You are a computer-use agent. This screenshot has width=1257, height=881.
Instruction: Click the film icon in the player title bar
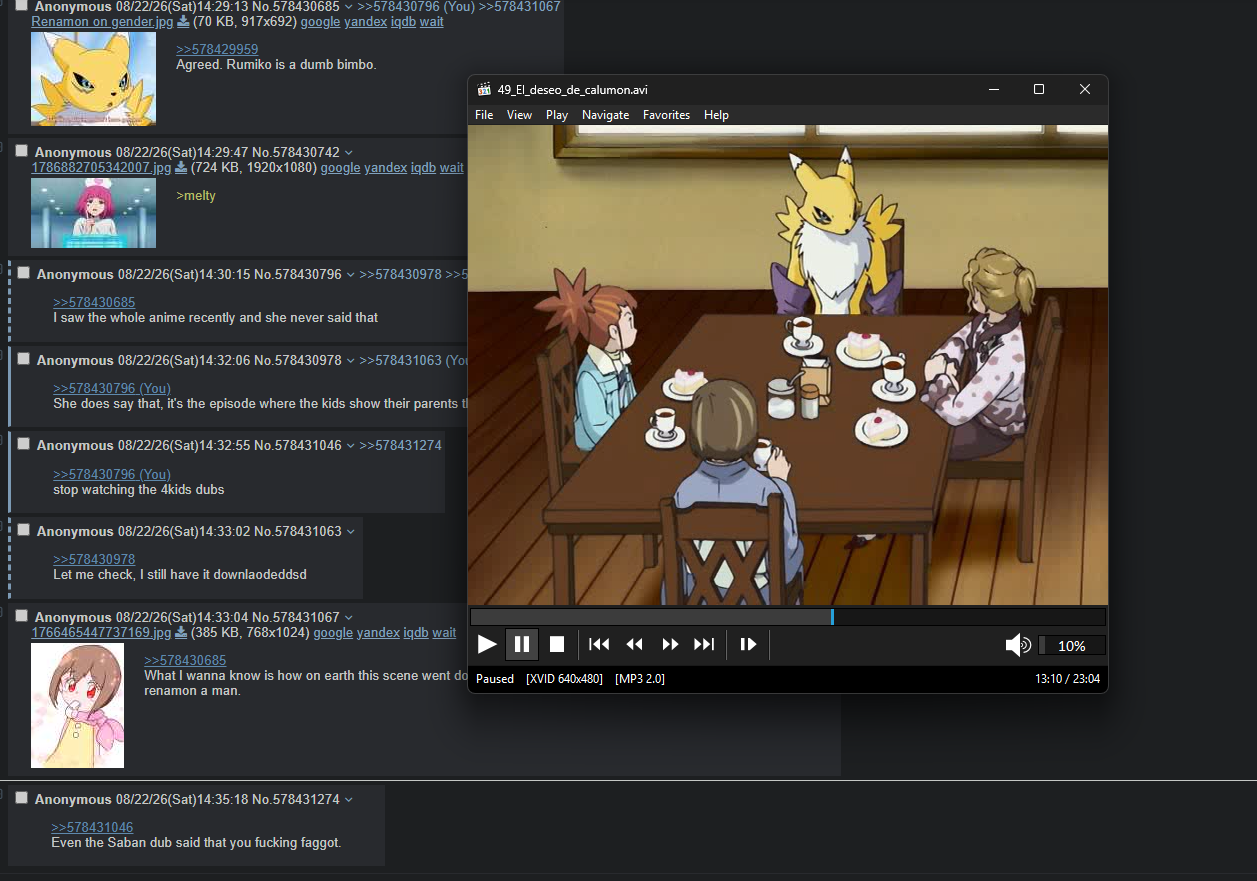[485, 89]
